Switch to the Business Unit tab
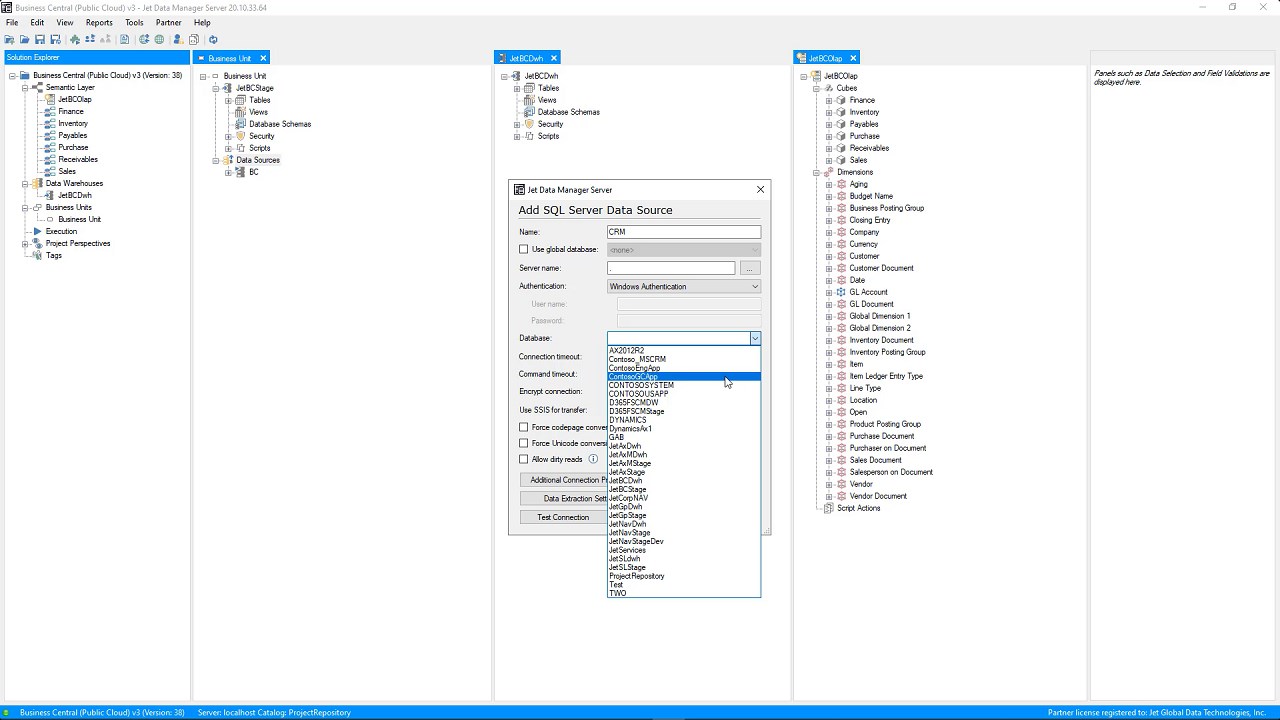Viewport: 1280px width, 720px height. coord(229,58)
